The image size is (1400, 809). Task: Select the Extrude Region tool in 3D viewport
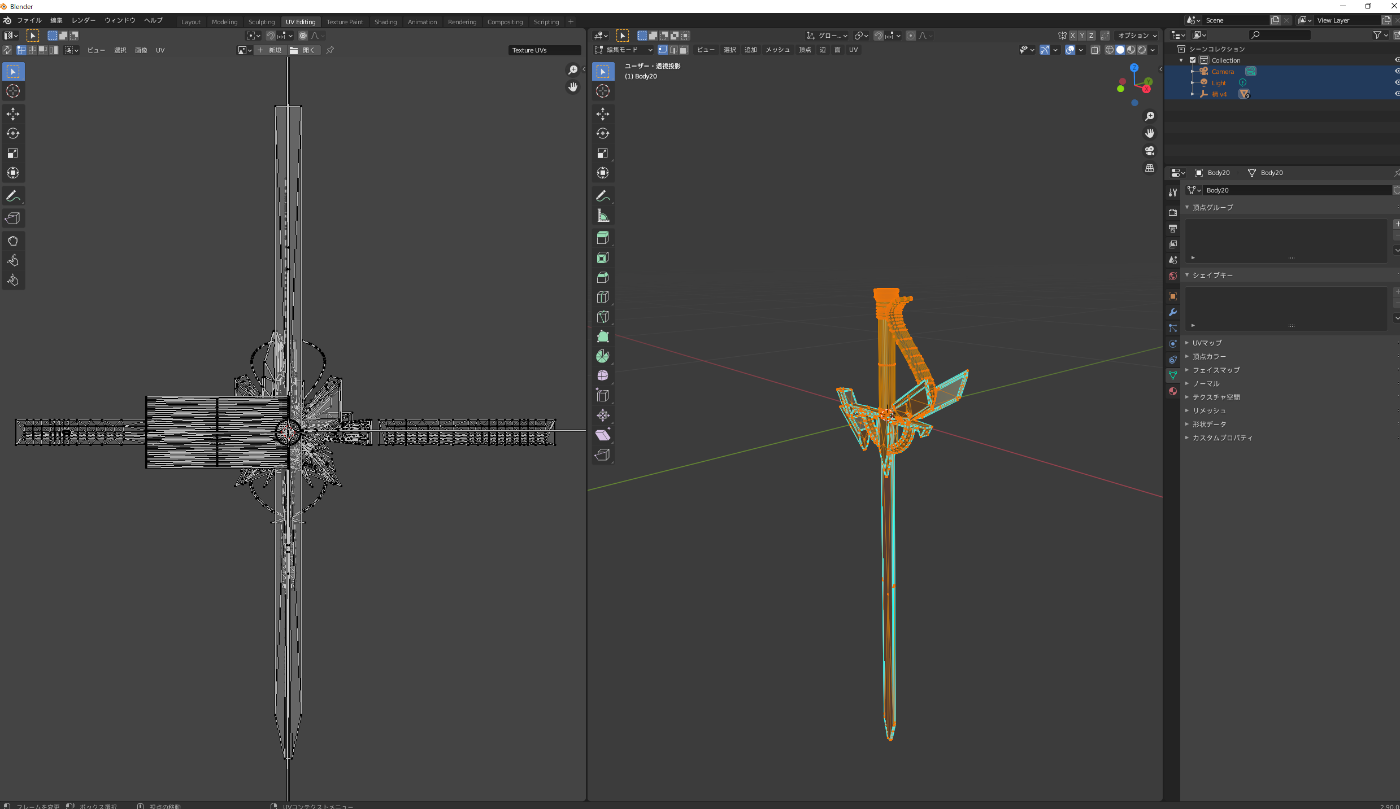pos(603,238)
